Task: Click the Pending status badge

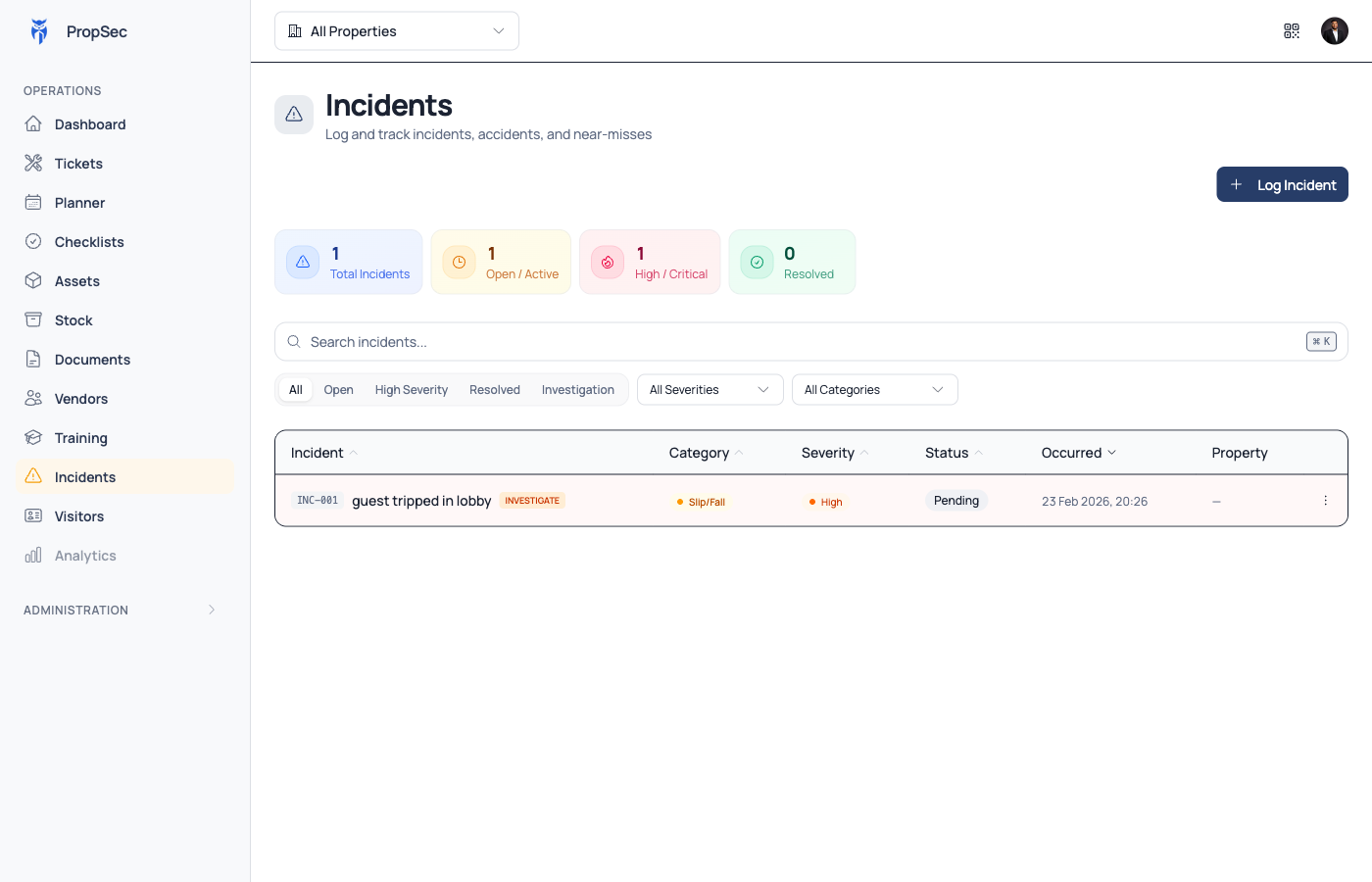Action: coord(956,501)
